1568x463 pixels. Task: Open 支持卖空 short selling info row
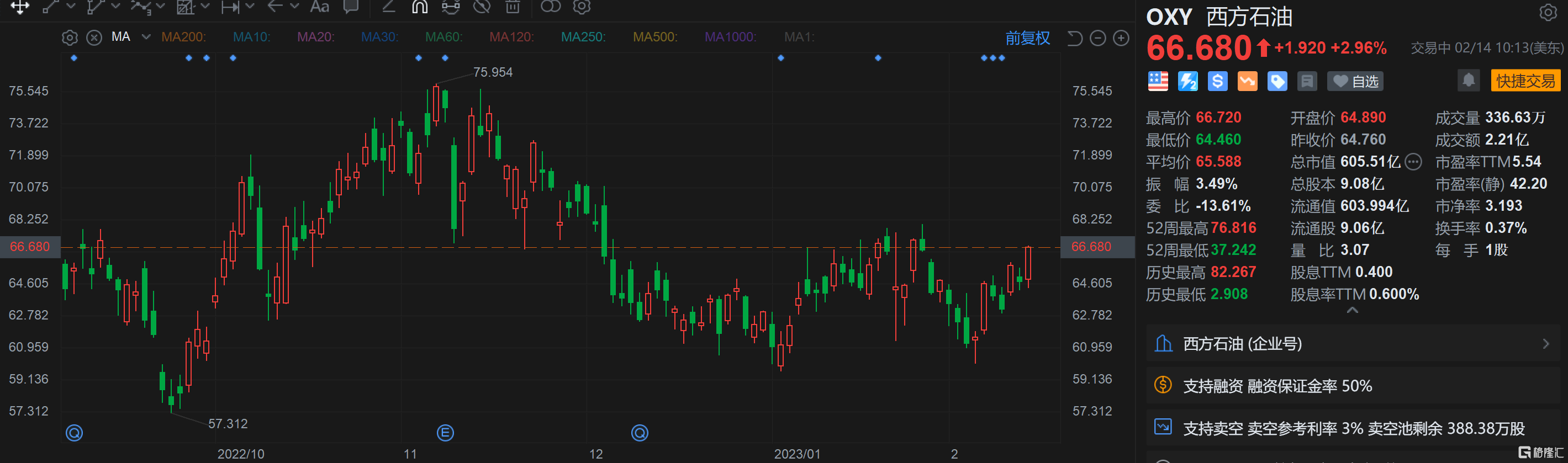[1354, 428]
